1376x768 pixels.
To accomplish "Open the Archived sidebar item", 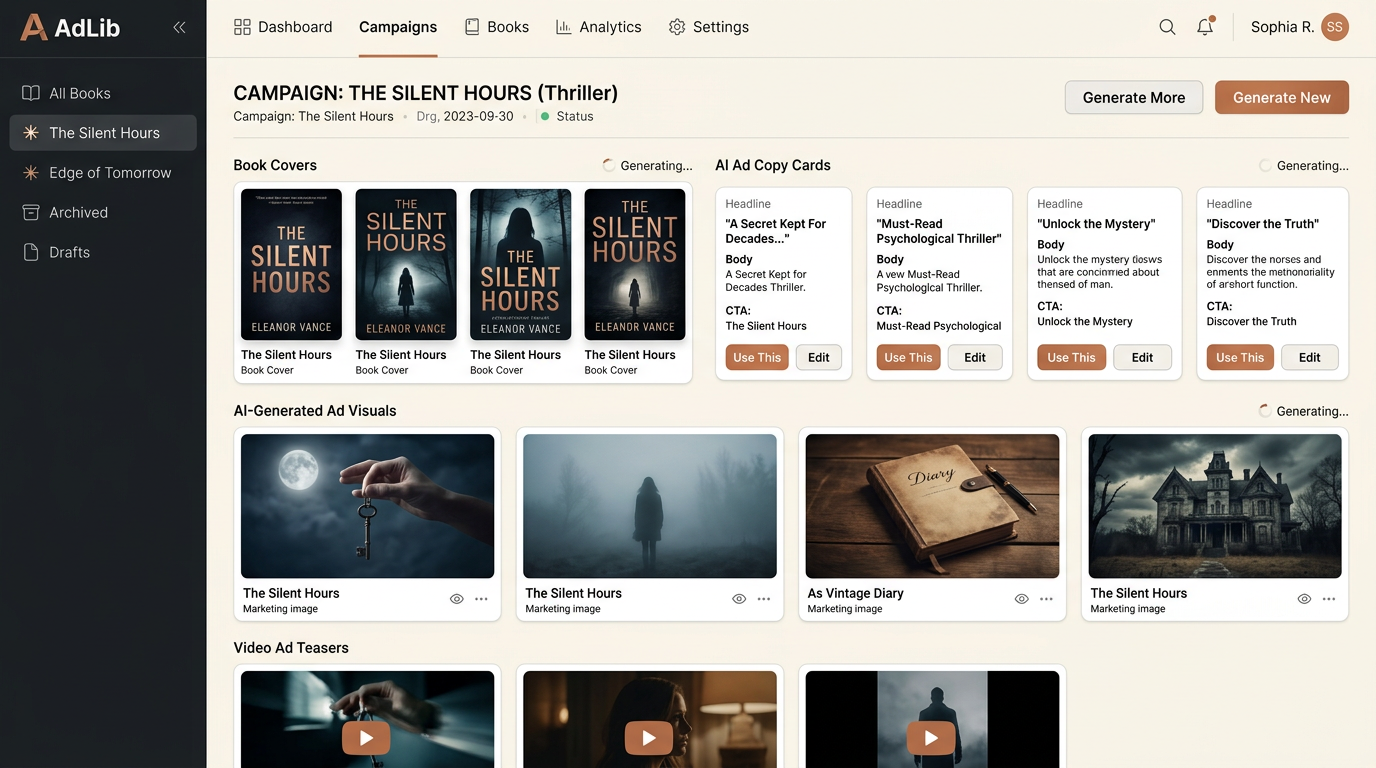I will [78, 212].
